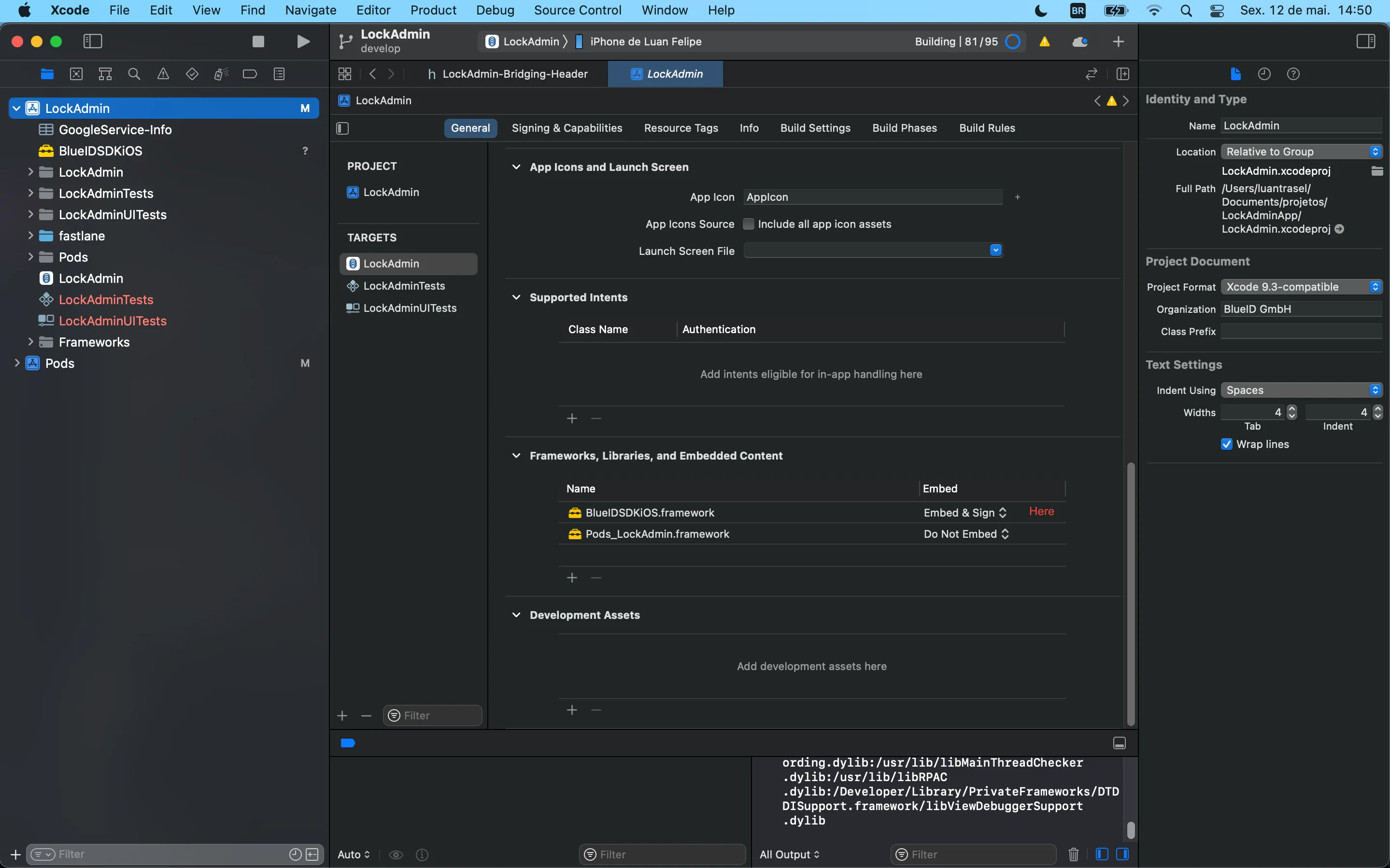Enable Include all app icon assets checkbox
This screenshot has height=868, width=1390.
coord(748,224)
